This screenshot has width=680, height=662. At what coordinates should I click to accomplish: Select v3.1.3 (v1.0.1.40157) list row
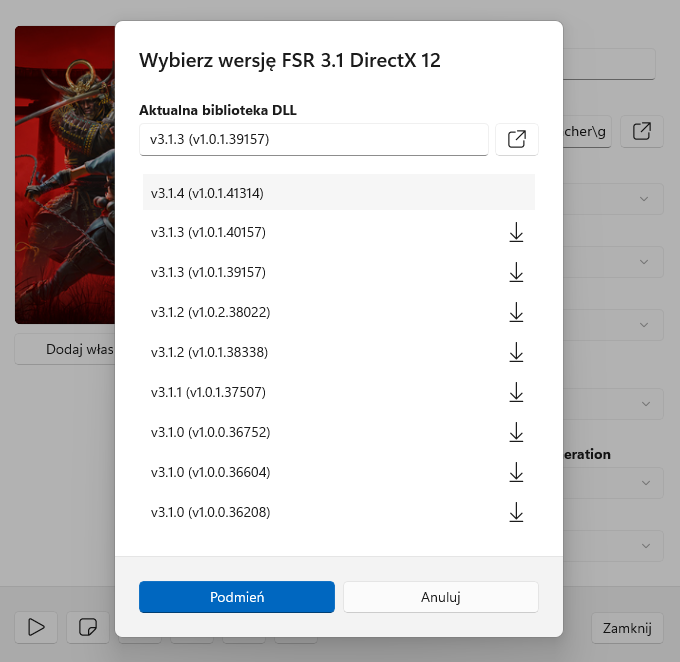[339, 233]
